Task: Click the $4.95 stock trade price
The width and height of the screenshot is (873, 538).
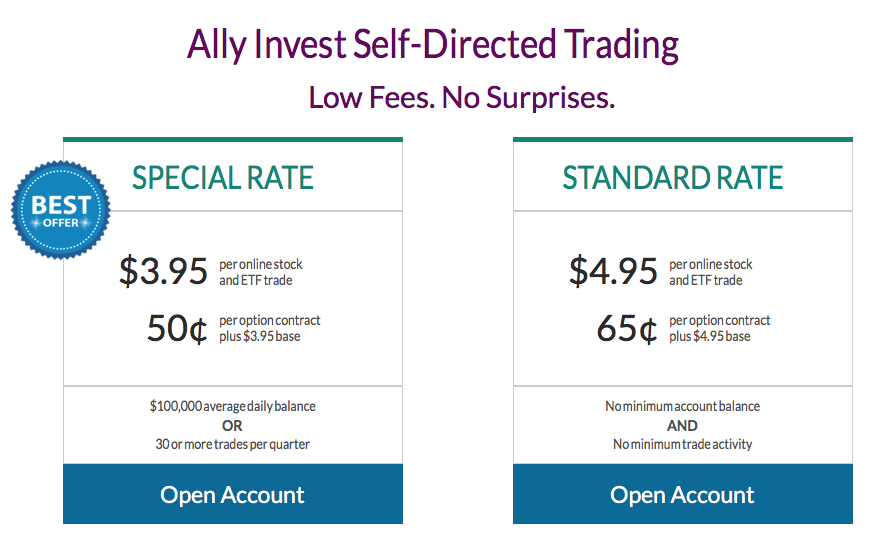Action: coord(613,271)
